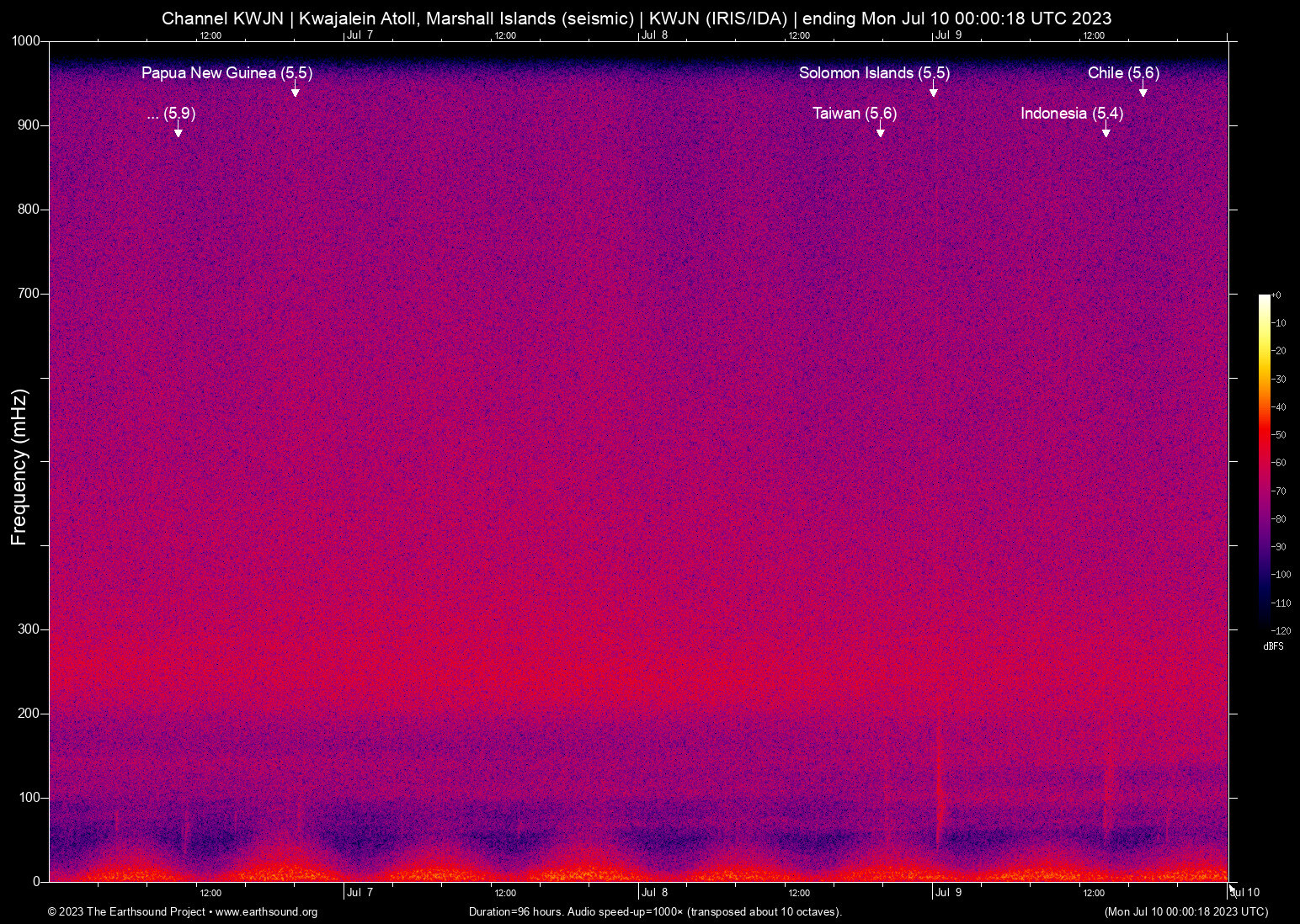
Task: Click the arrow marker under Chile (5.6)
Action: 1143,91
